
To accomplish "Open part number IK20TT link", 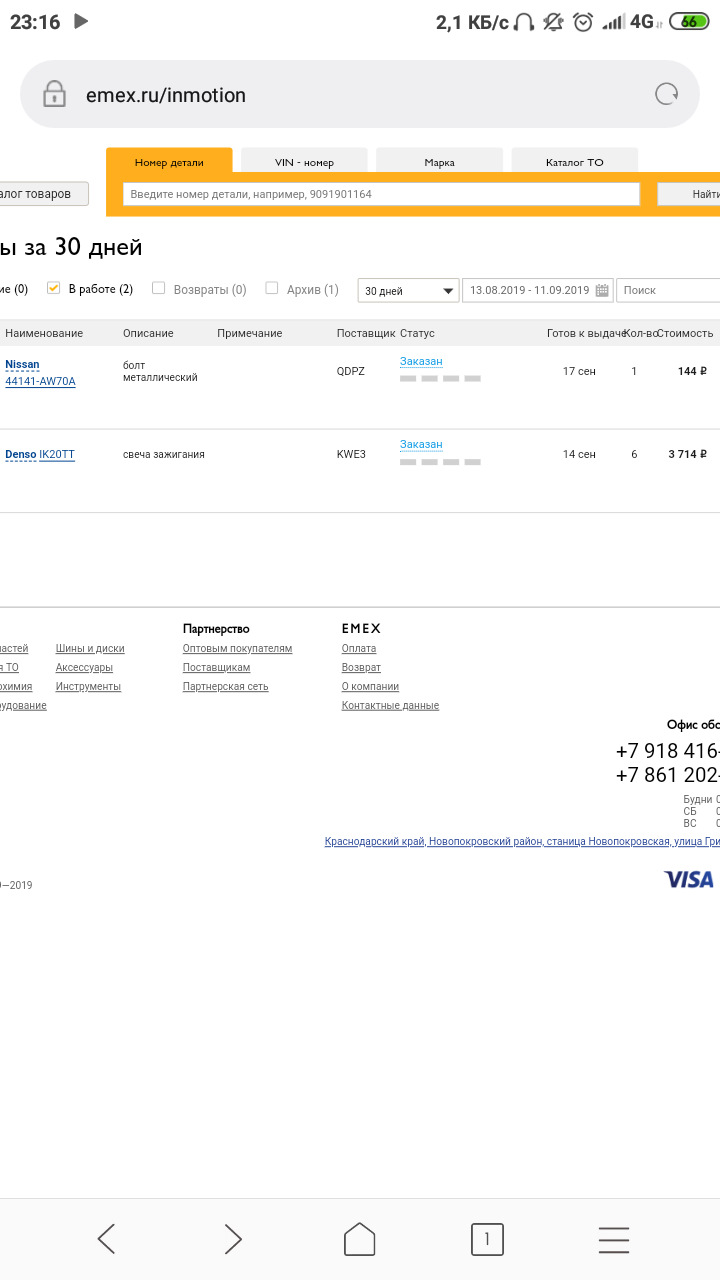I will (57, 454).
